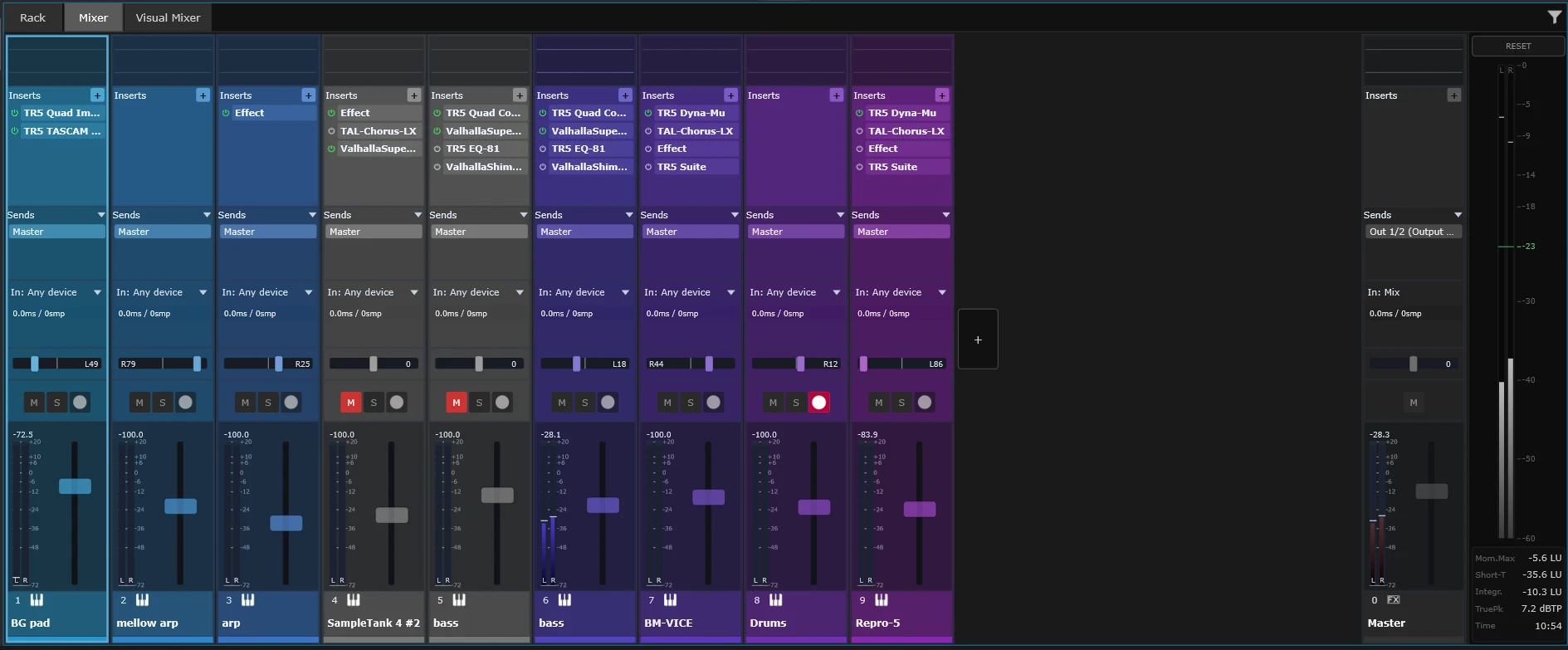Open input device dropdown on Drums
The height and width of the screenshot is (650, 1568).
(x=795, y=292)
